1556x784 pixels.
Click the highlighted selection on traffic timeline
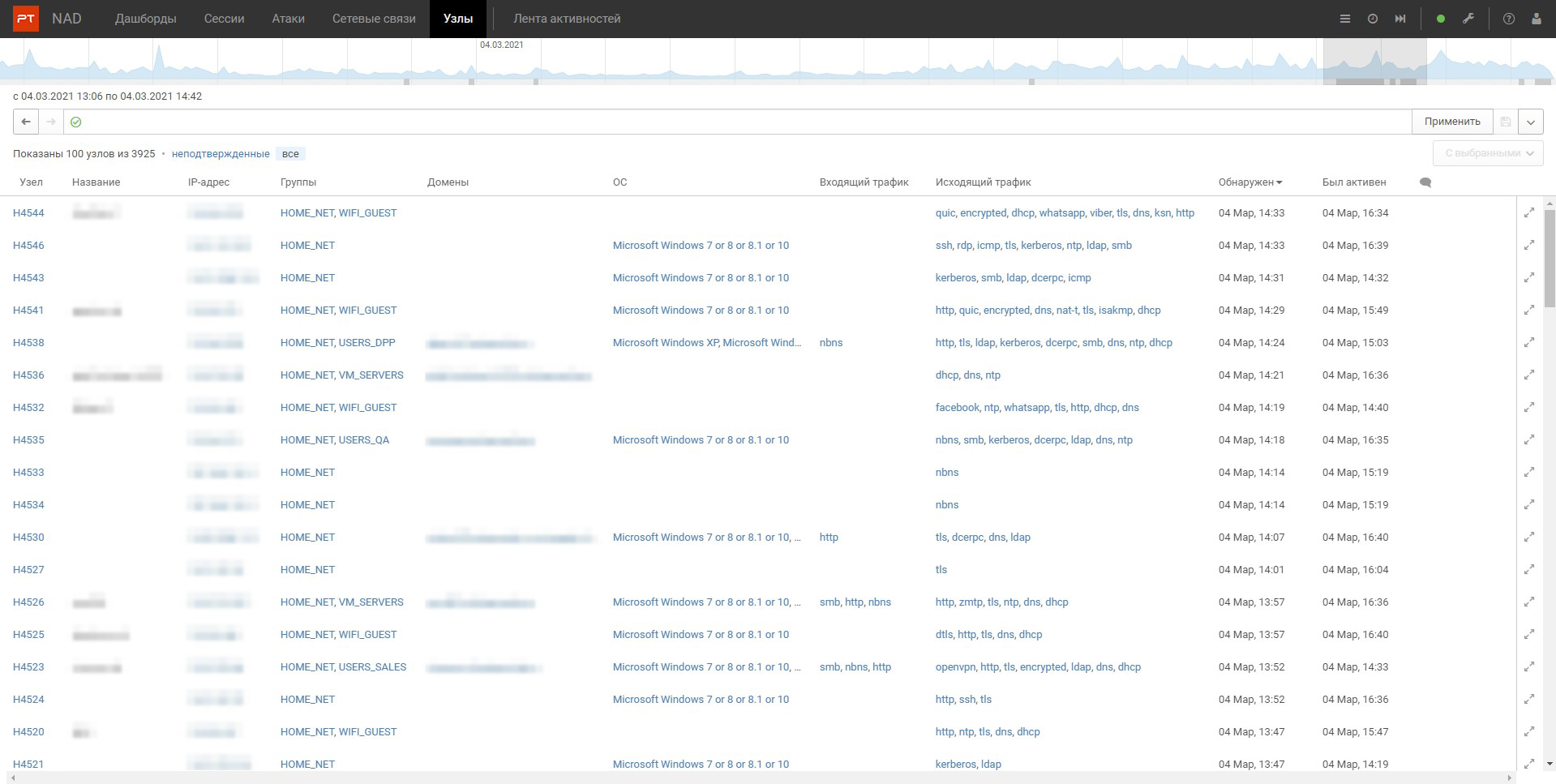(1374, 61)
